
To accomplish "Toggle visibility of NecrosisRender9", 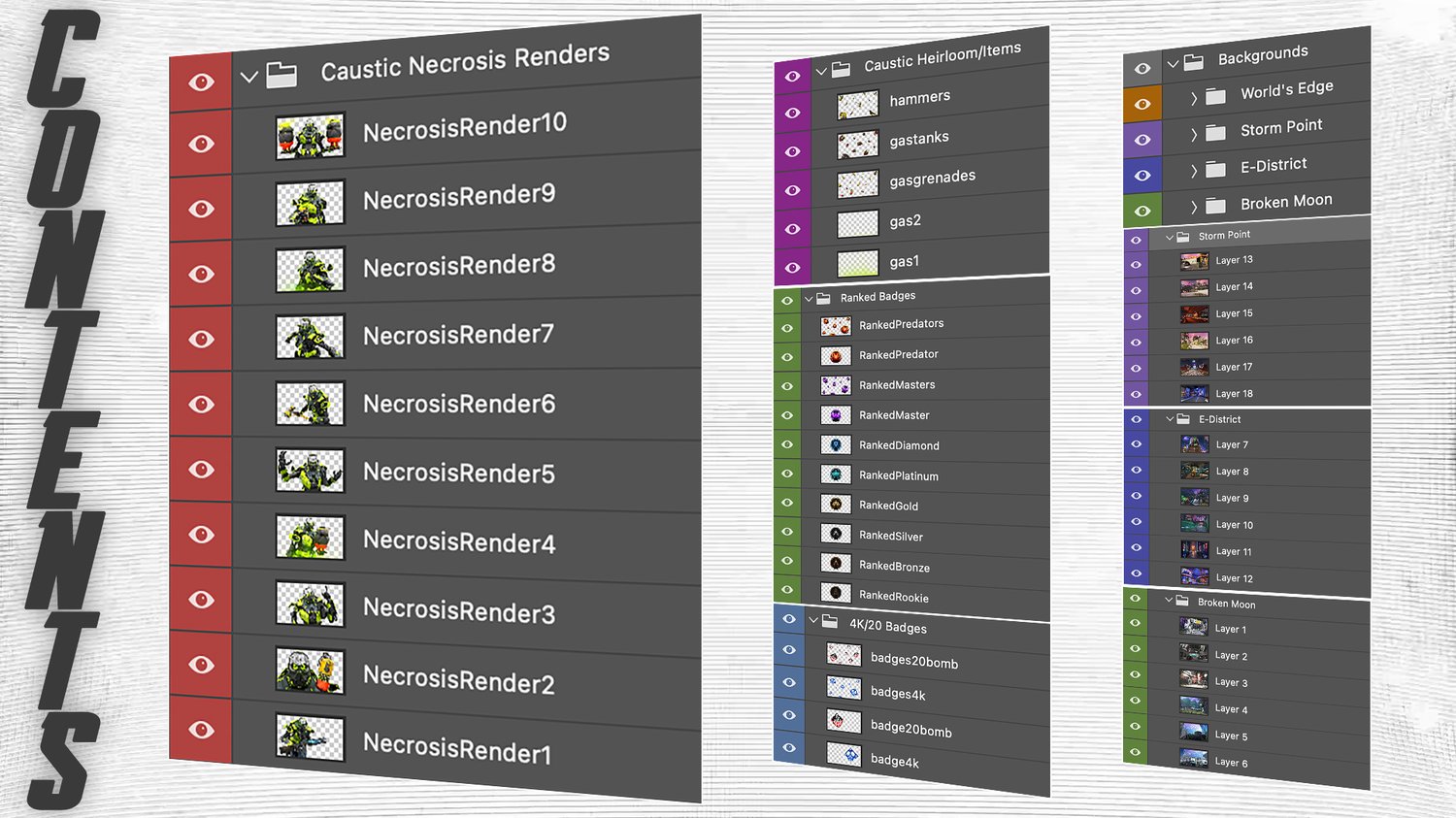I will (x=201, y=209).
